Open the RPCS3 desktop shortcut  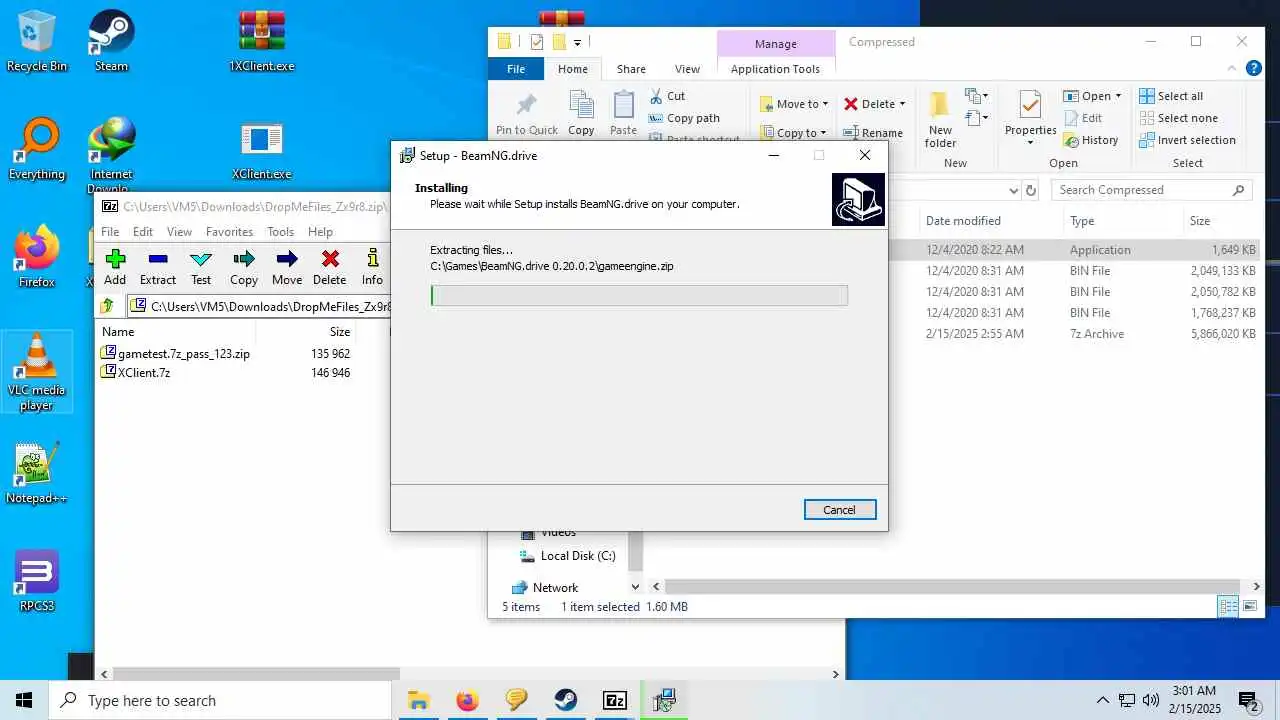(x=37, y=582)
